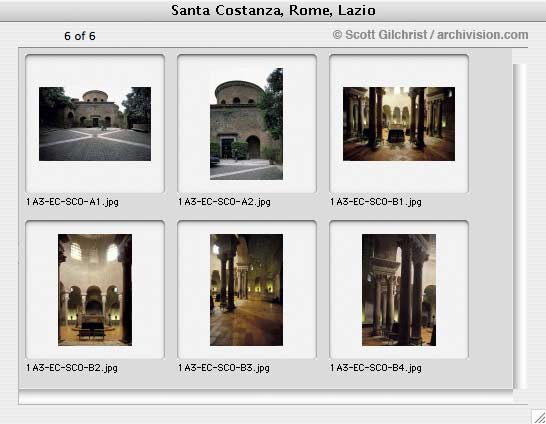
Task: Click the 6 of 6 image counter
Action: pyautogui.click(x=80, y=36)
